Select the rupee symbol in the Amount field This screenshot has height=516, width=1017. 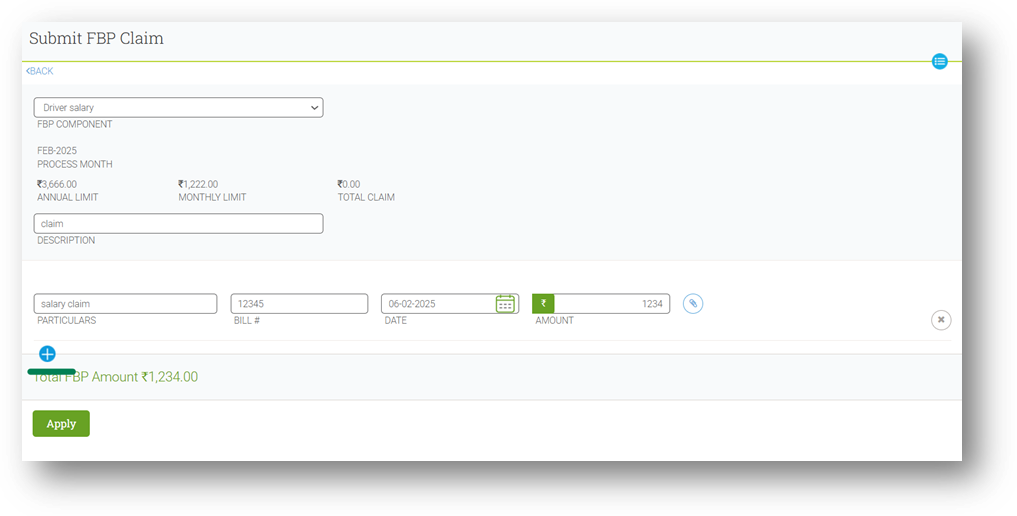544,303
